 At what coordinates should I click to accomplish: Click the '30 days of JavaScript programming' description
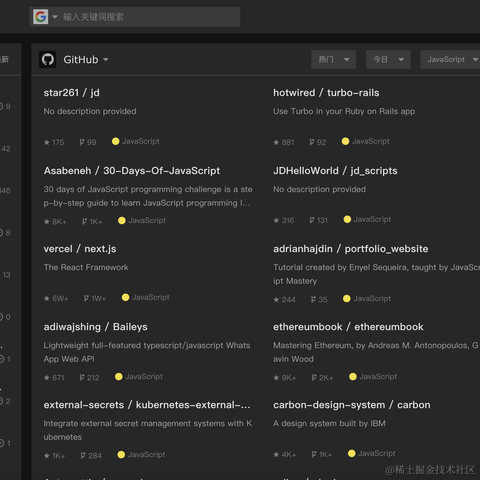coord(148,196)
